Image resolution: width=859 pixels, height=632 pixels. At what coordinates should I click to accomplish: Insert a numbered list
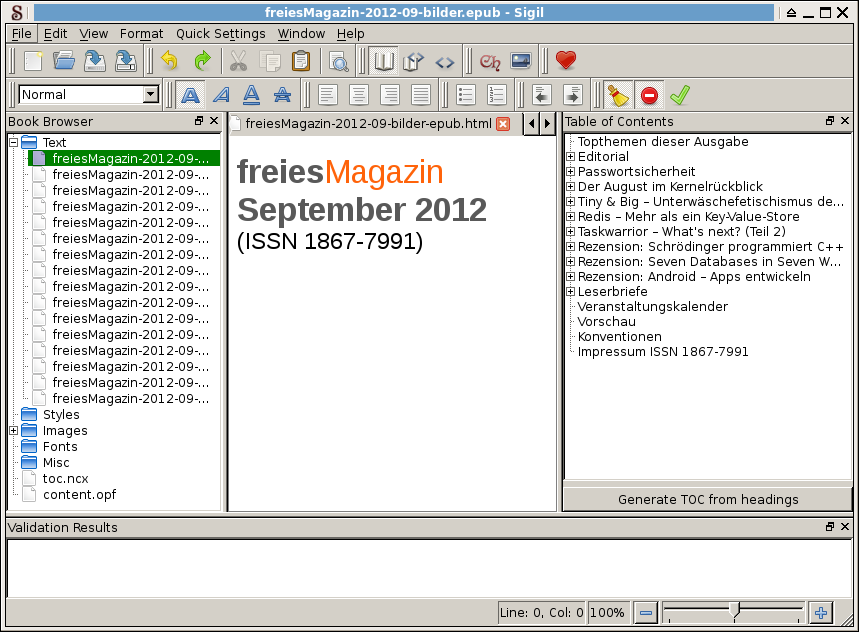tap(496, 95)
